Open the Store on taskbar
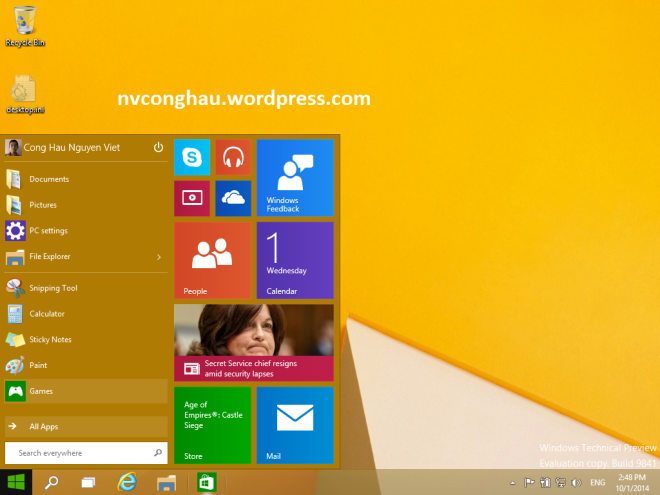Screen dimensions: 660x495 [x=206, y=482]
